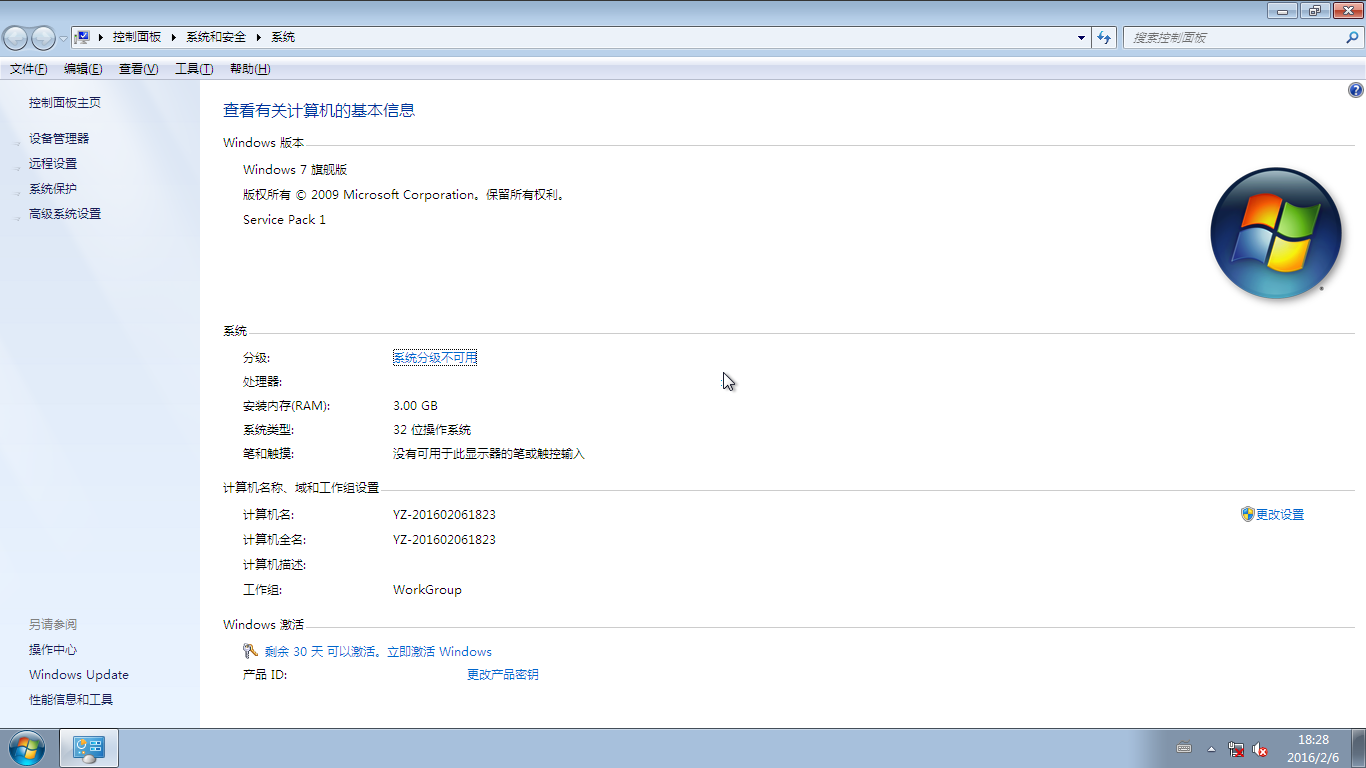Open the Start menu orb
1366x768 pixels.
[25, 748]
